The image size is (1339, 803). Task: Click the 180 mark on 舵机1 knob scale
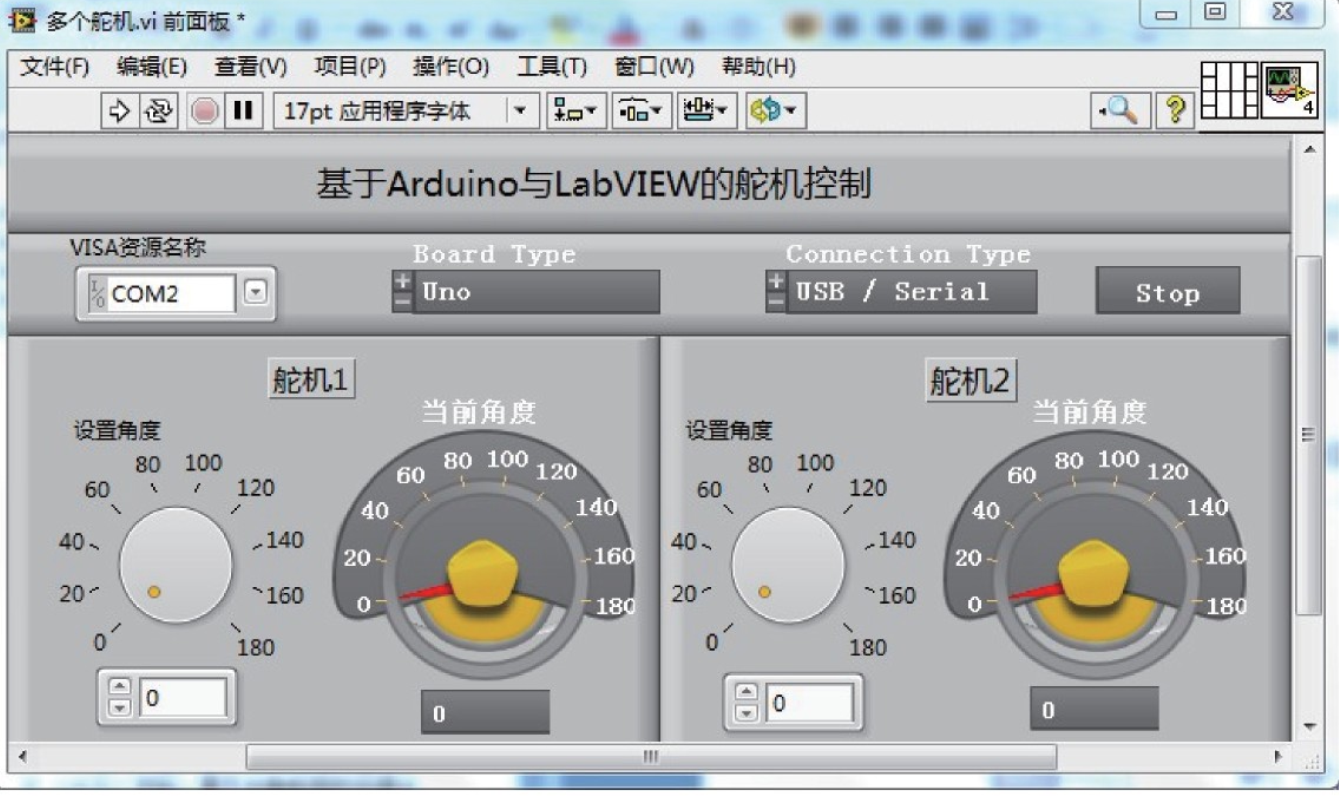tap(256, 647)
